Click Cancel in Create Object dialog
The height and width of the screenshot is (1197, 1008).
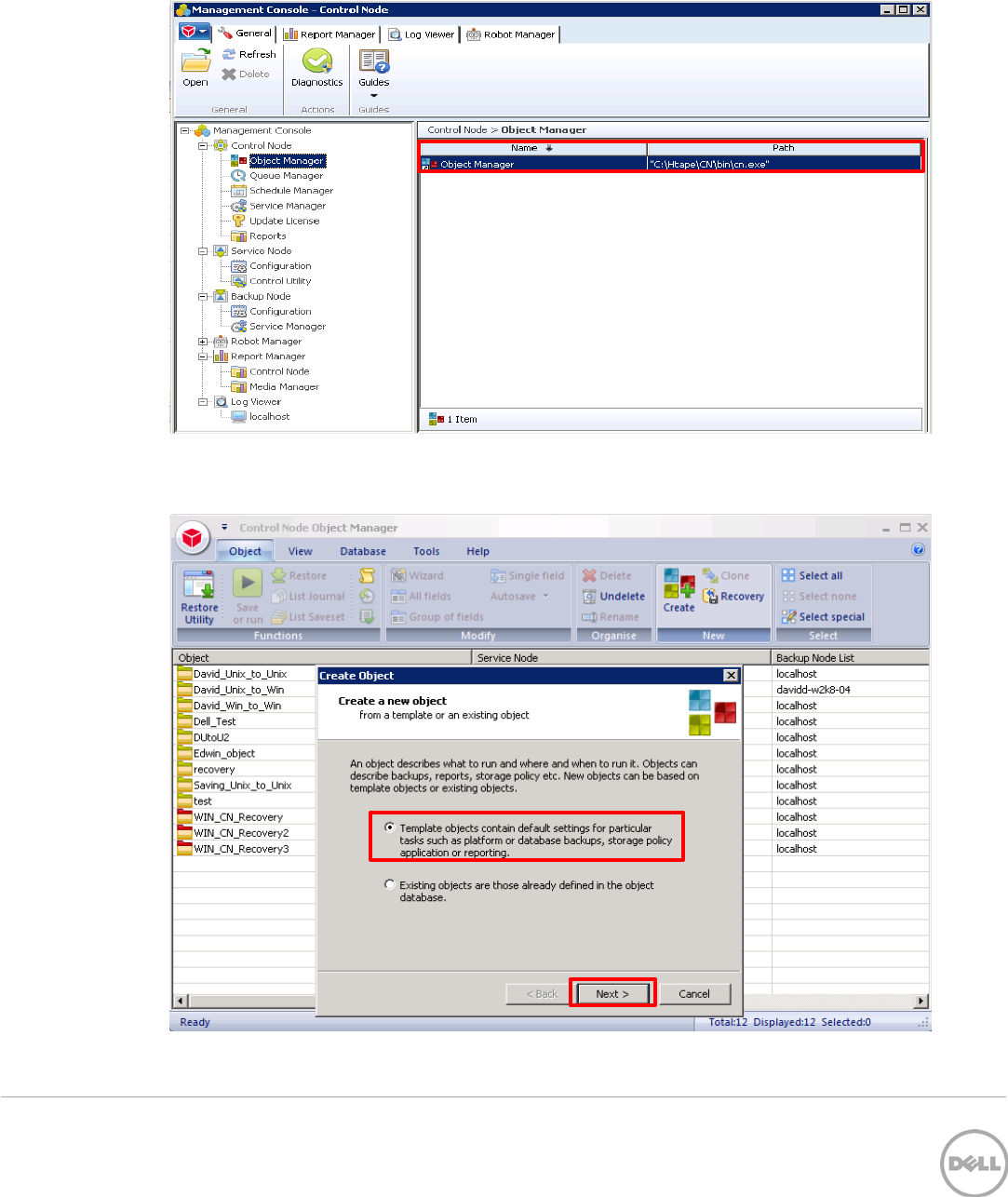coord(694,994)
